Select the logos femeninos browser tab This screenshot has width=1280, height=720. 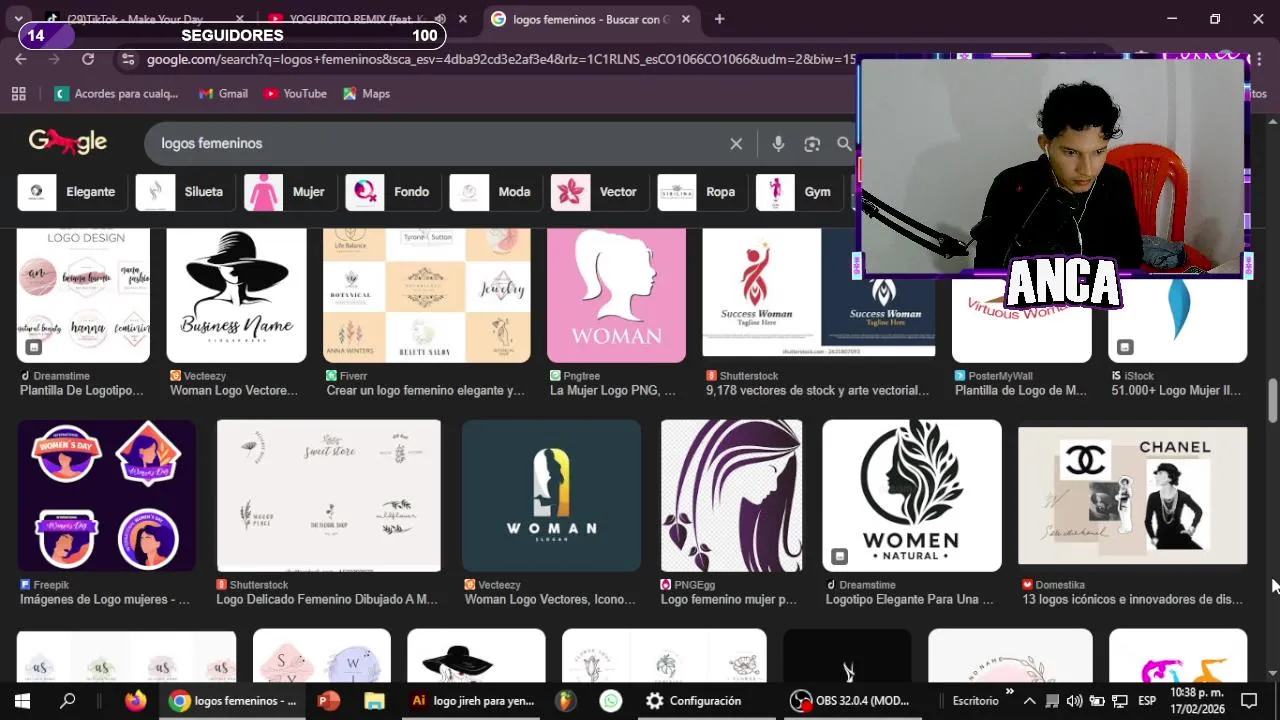click(590, 19)
